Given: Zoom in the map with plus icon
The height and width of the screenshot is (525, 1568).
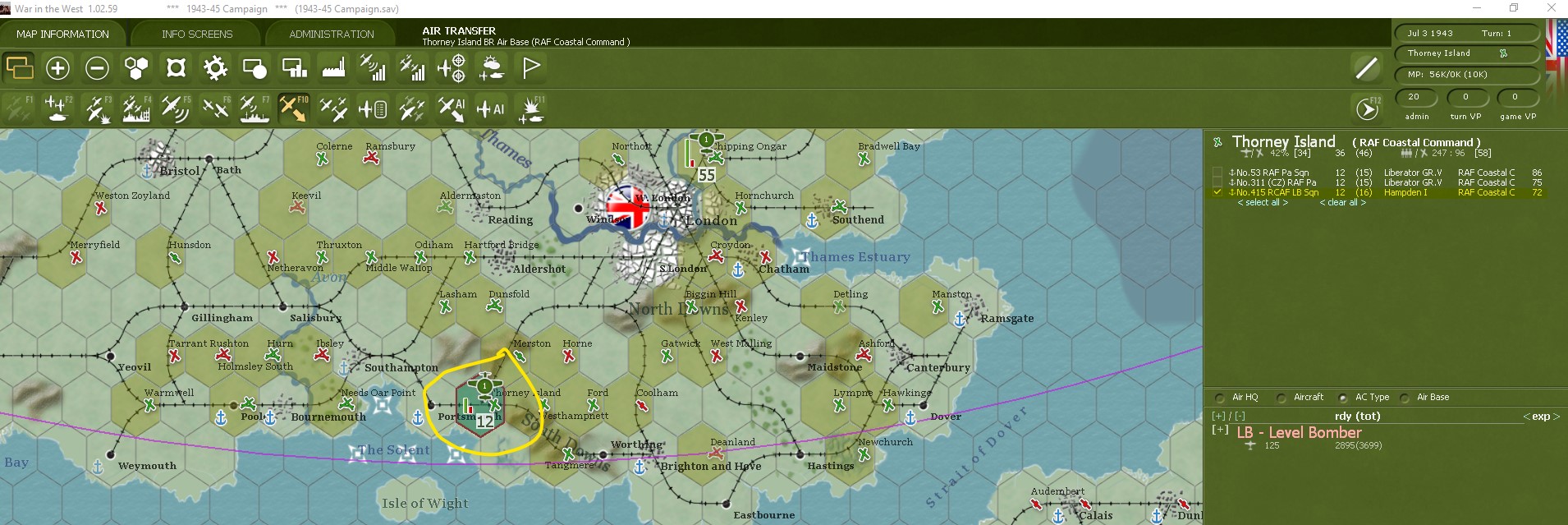Looking at the screenshot, I should tap(57, 67).
